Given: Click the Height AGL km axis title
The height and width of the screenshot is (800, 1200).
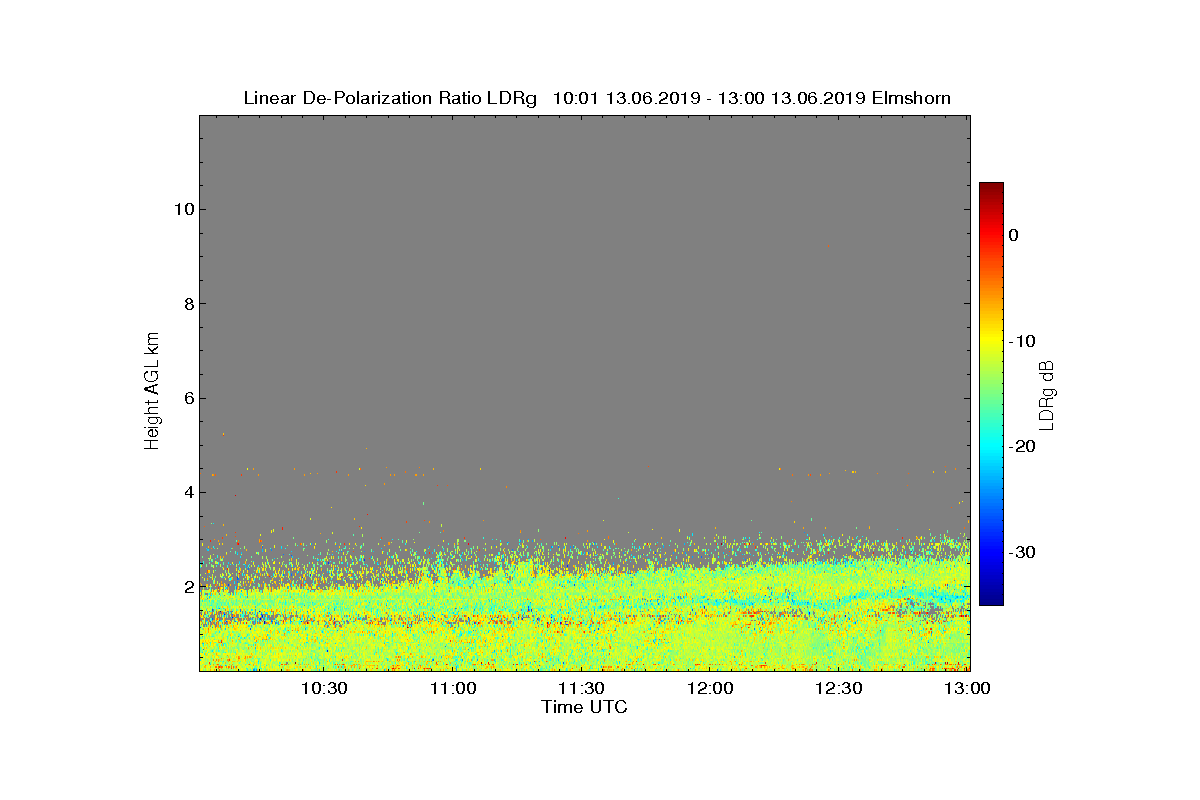Looking at the screenshot, I should pyautogui.click(x=152, y=392).
